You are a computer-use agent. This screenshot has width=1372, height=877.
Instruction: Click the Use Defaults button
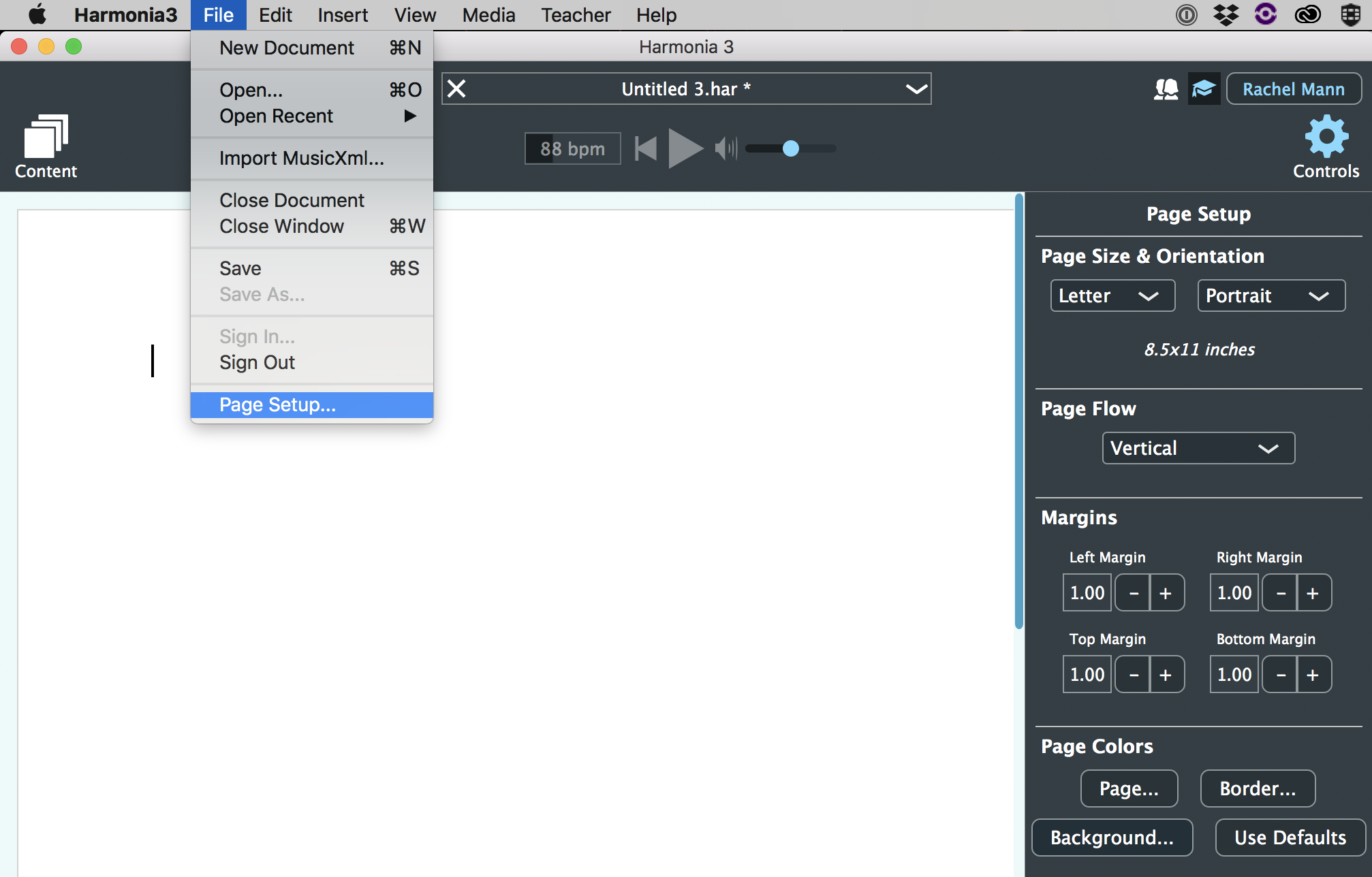1290,838
